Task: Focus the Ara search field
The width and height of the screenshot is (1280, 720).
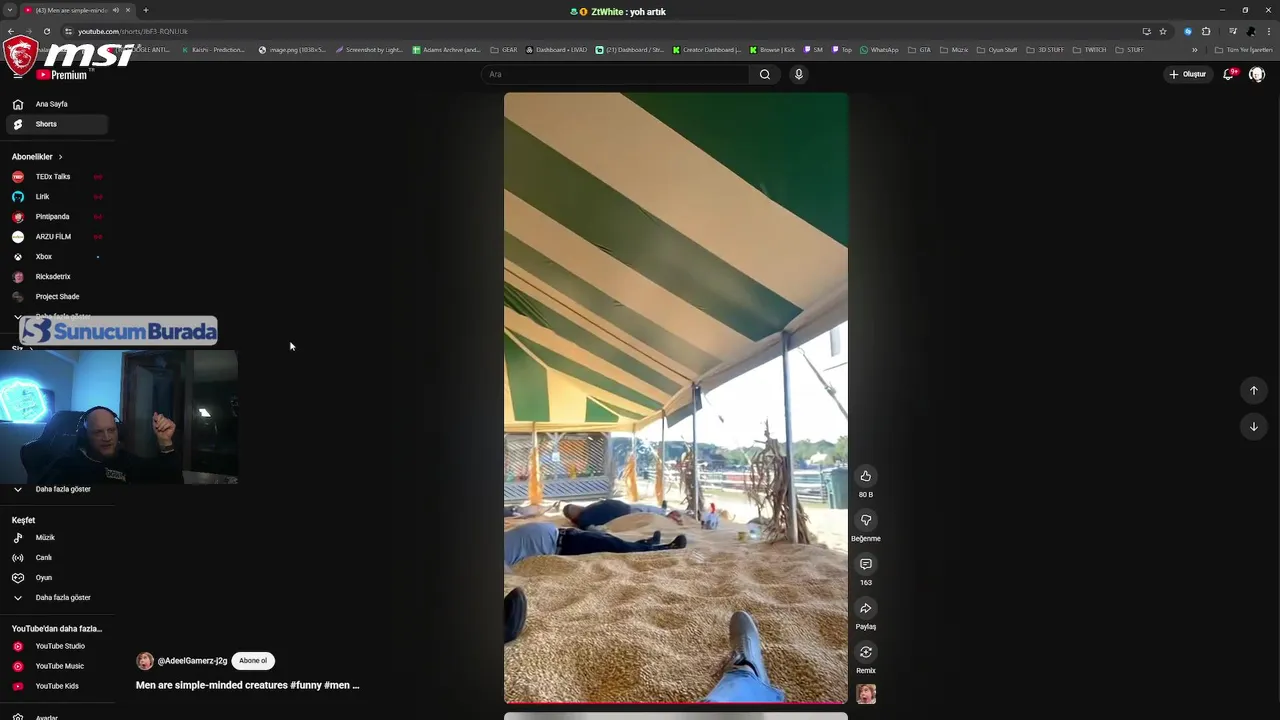Action: coord(615,74)
